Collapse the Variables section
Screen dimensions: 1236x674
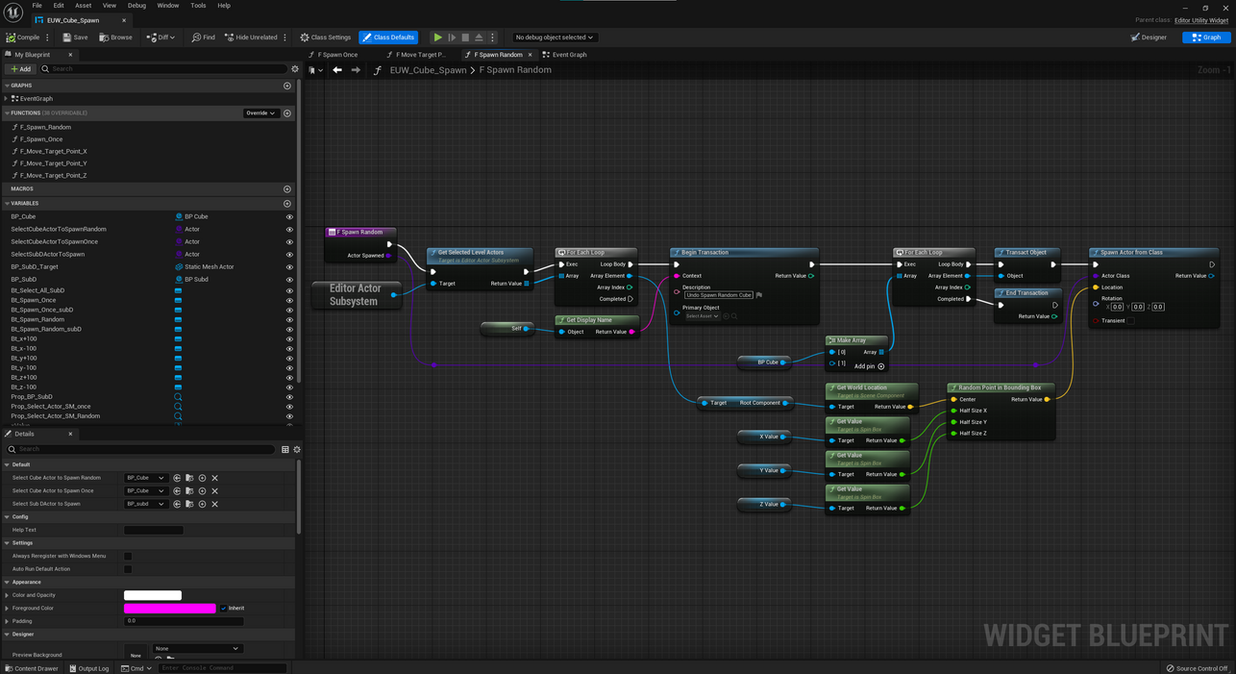pos(6,203)
